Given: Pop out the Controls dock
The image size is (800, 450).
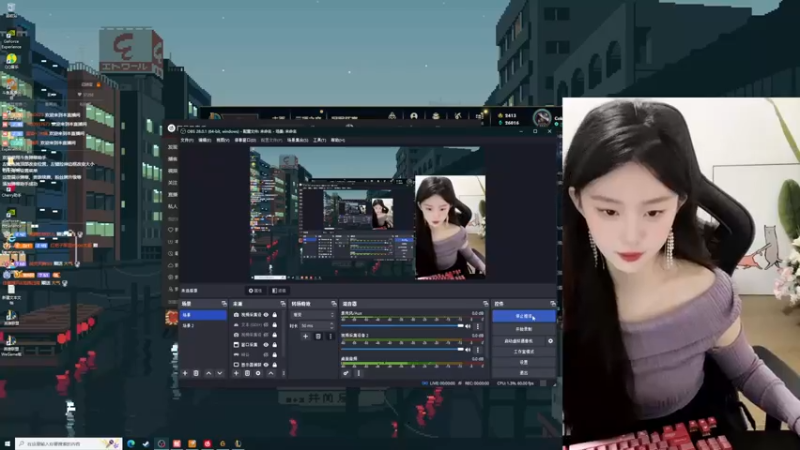Looking at the screenshot, I should (553, 304).
